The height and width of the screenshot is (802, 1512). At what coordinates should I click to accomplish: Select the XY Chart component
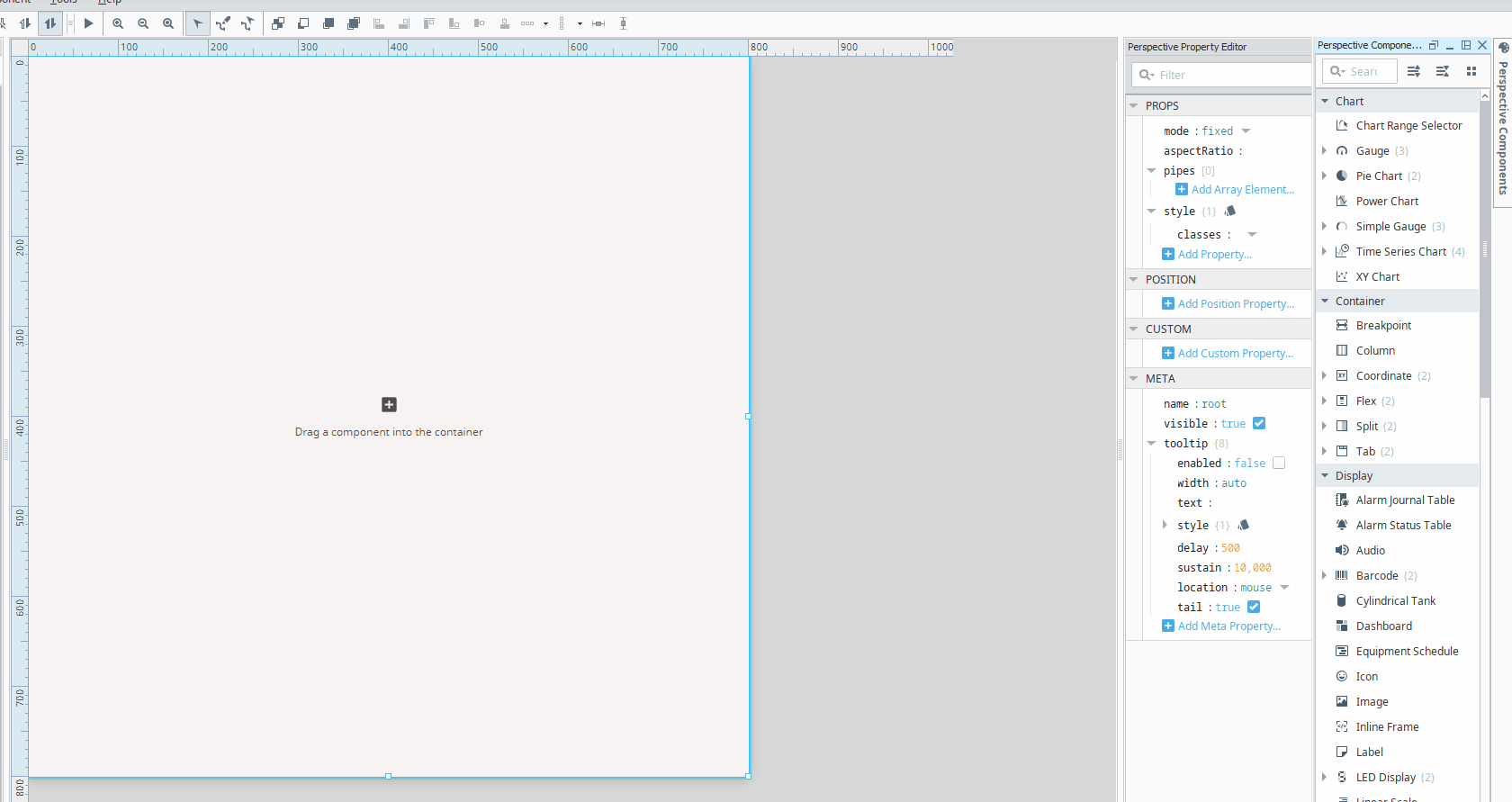point(1378,277)
